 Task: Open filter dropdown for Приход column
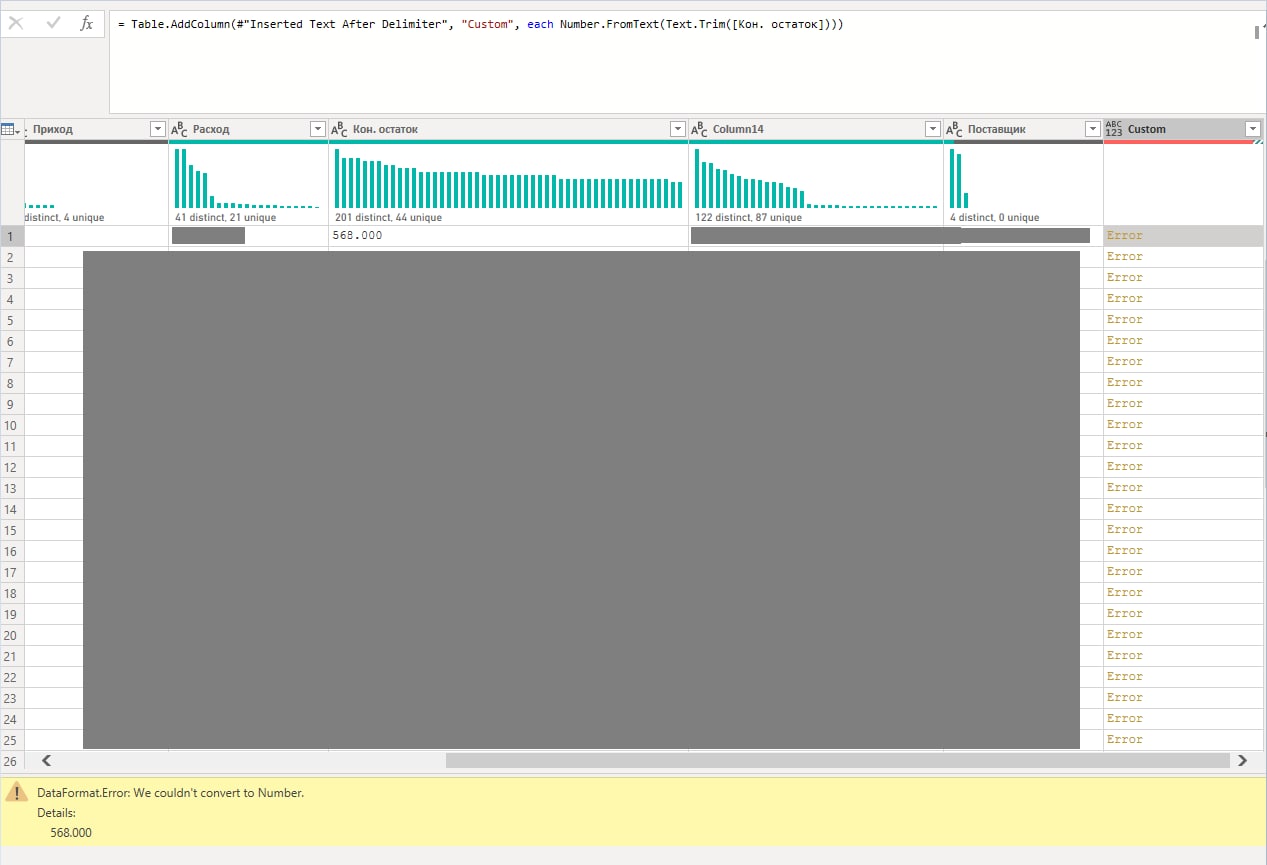coord(157,129)
